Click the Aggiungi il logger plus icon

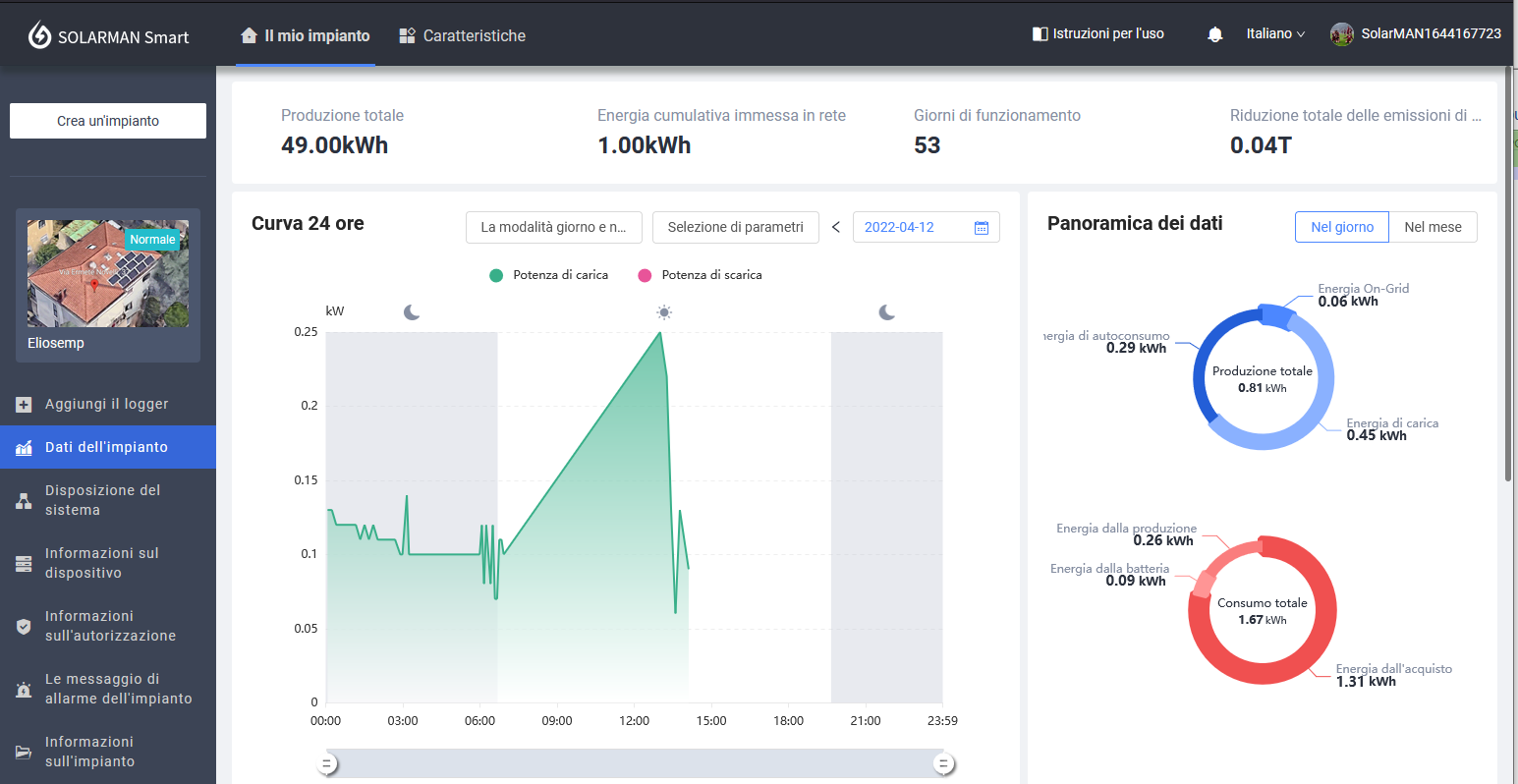[25, 405]
